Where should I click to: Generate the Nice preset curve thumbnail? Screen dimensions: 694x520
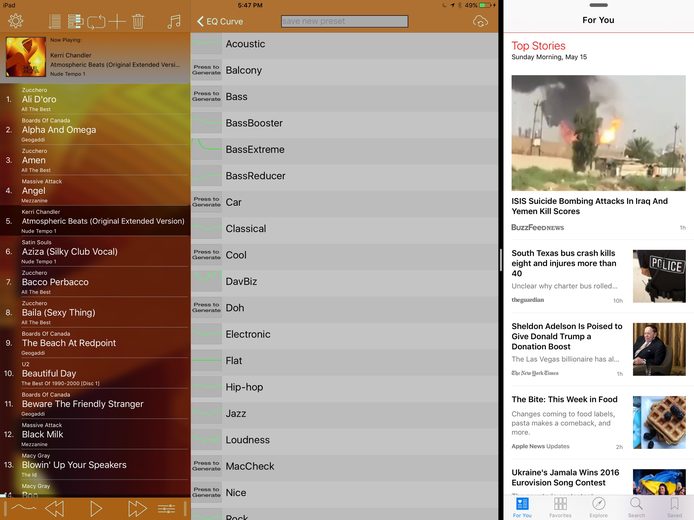pyautogui.click(x=206, y=492)
